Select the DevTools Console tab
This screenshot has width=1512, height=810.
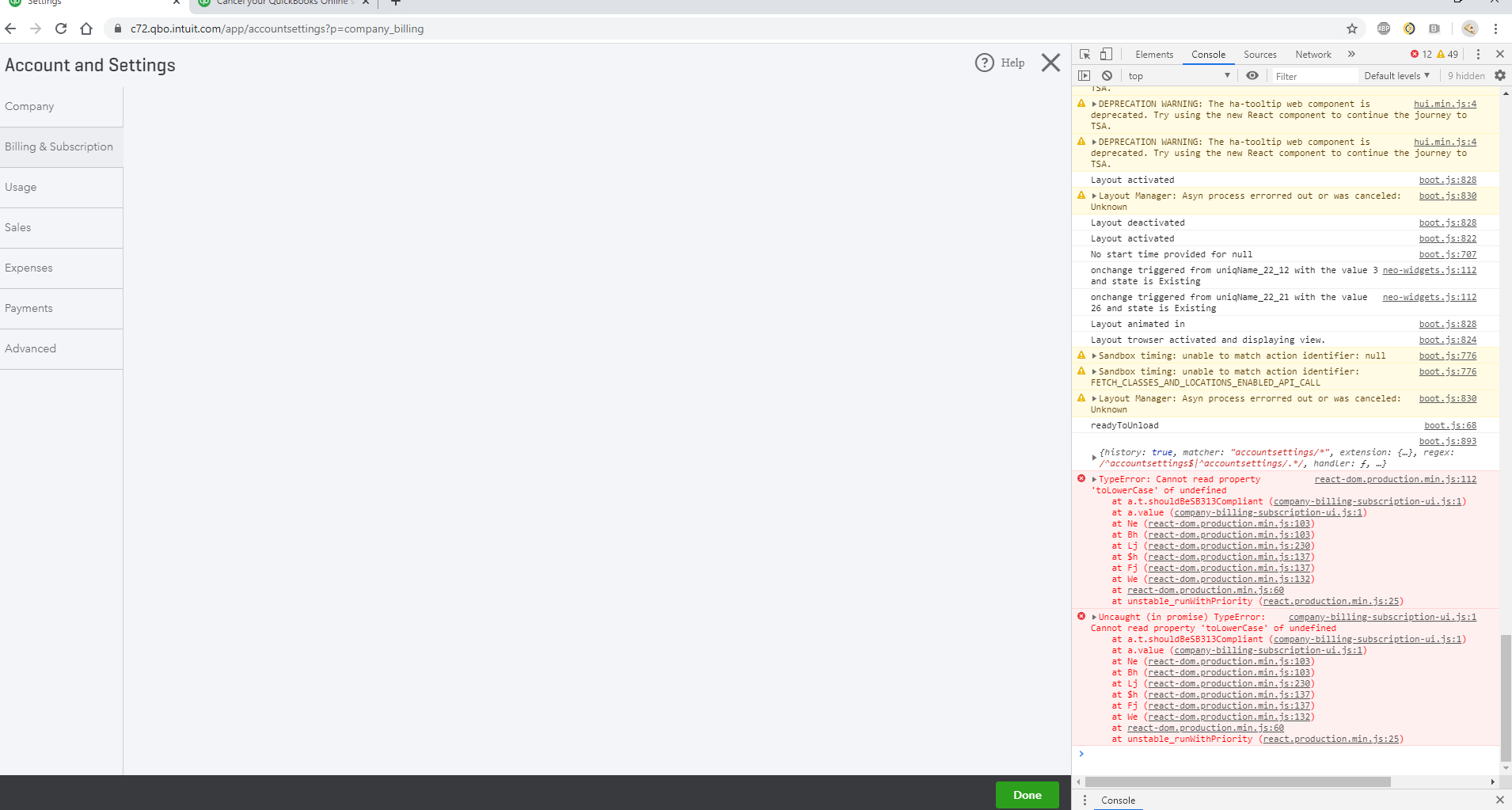pyautogui.click(x=1208, y=54)
